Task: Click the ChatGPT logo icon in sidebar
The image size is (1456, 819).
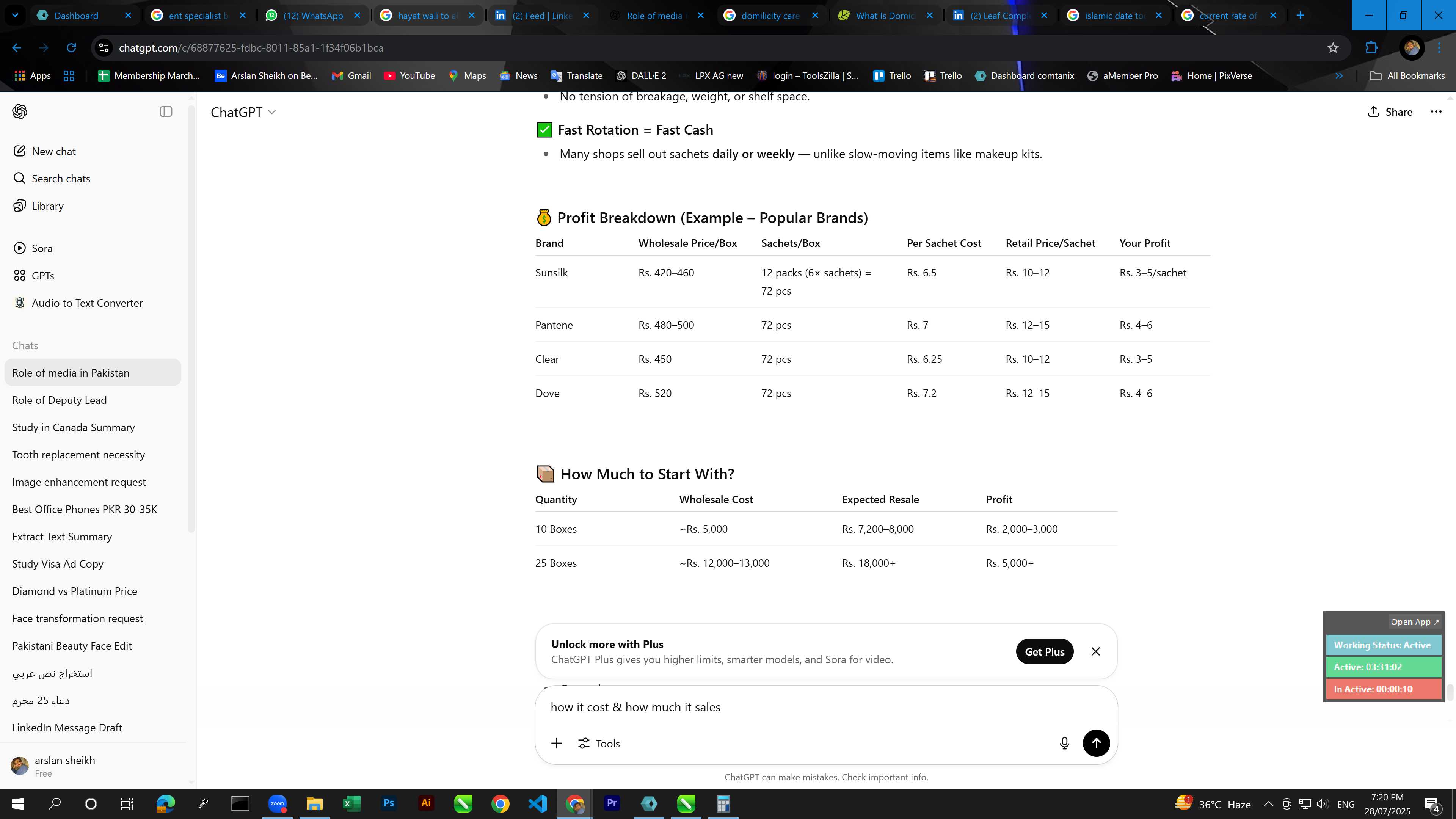Action: (20, 111)
